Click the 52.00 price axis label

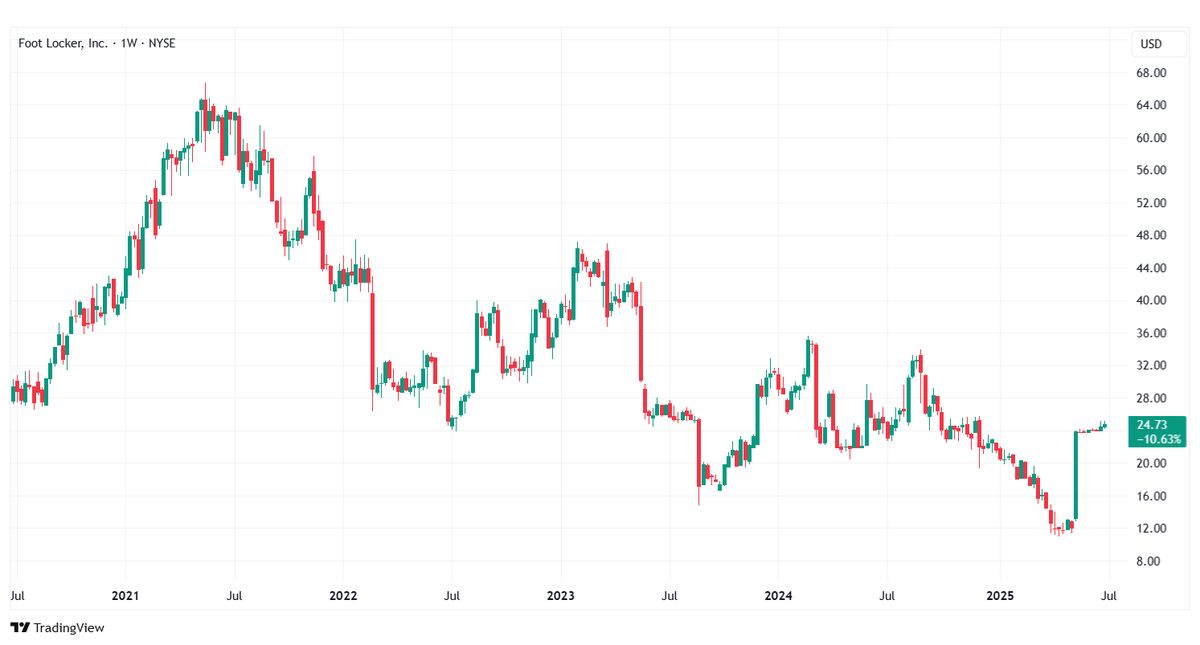click(x=1153, y=203)
